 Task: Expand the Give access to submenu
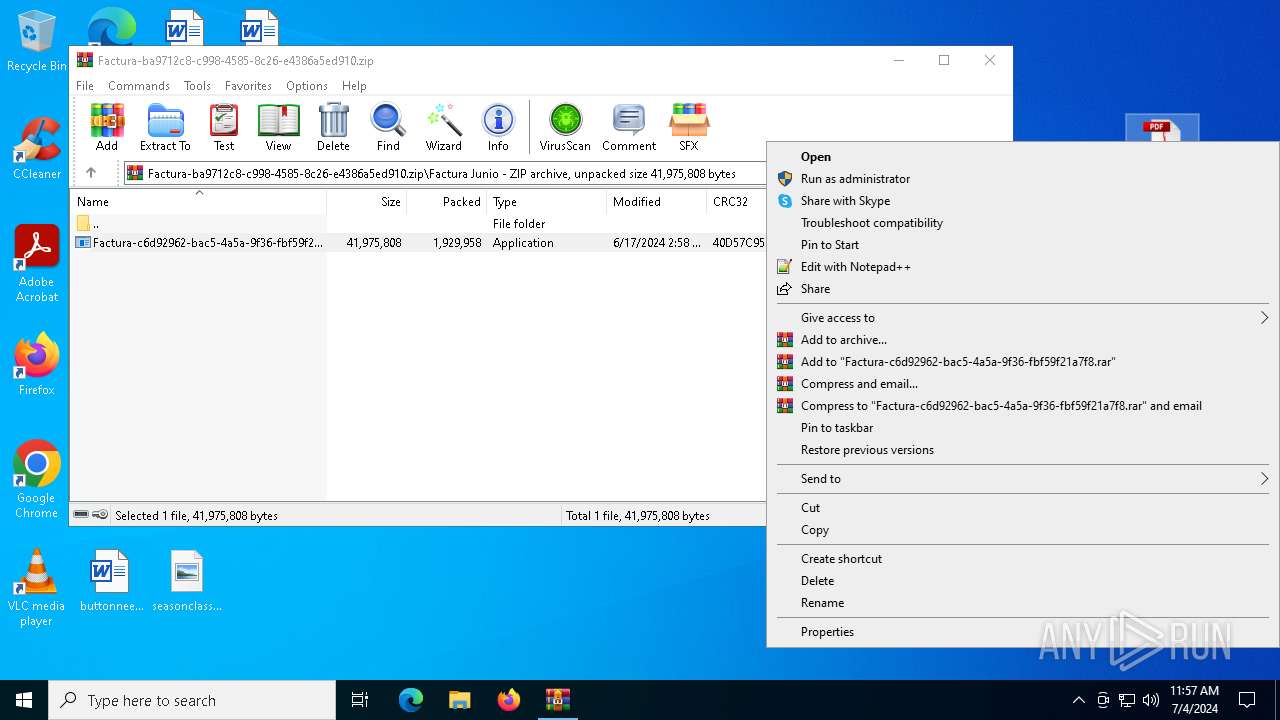pyautogui.click(x=1023, y=318)
